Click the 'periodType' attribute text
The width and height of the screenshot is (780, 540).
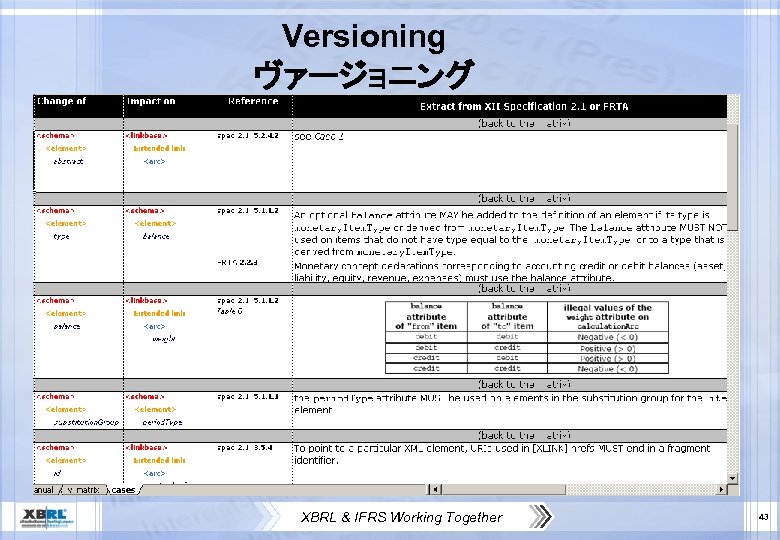point(162,422)
